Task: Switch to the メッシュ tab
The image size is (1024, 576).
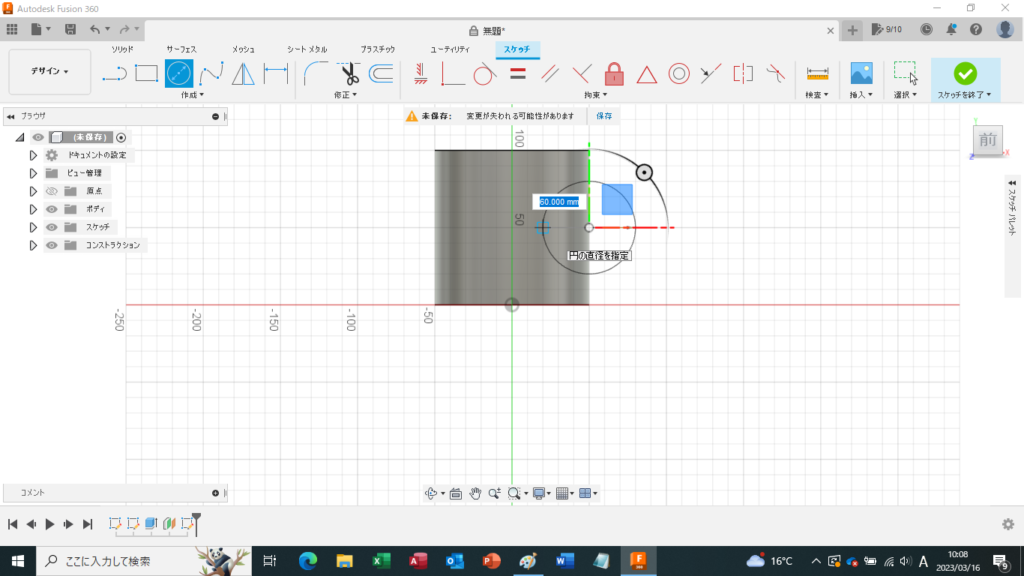Action: click(243, 50)
